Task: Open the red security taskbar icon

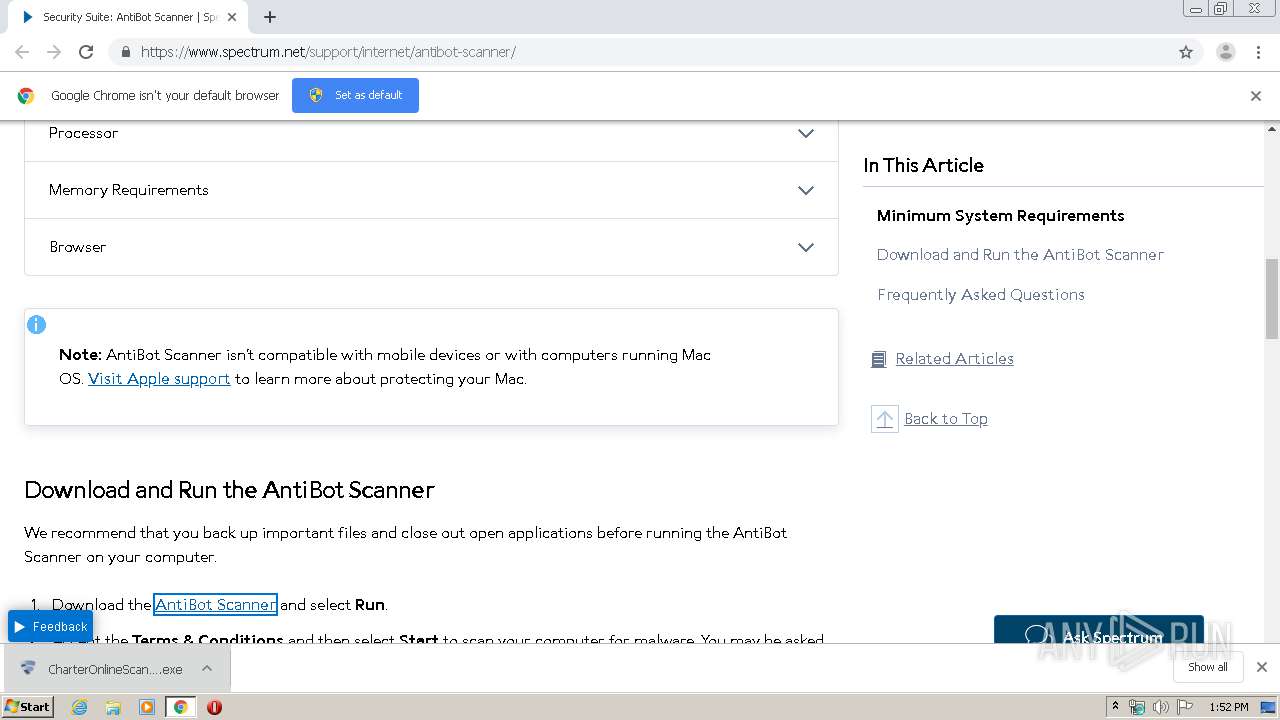Action: 214,707
